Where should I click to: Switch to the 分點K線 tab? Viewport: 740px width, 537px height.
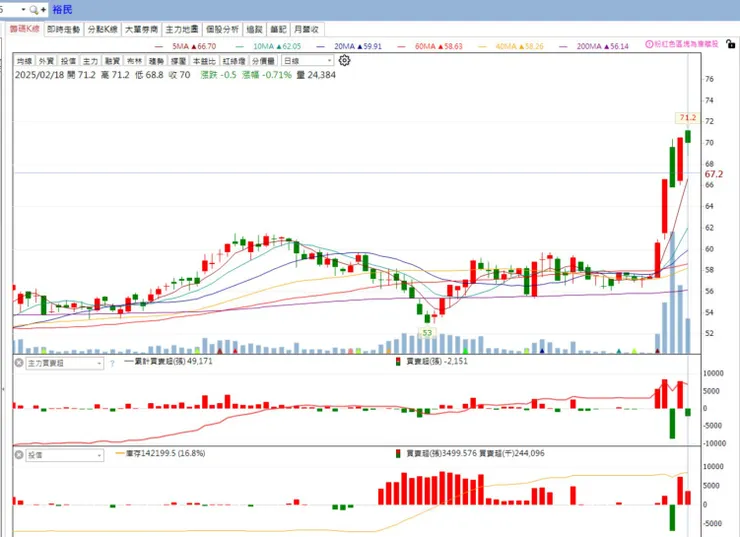[x=102, y=29]
